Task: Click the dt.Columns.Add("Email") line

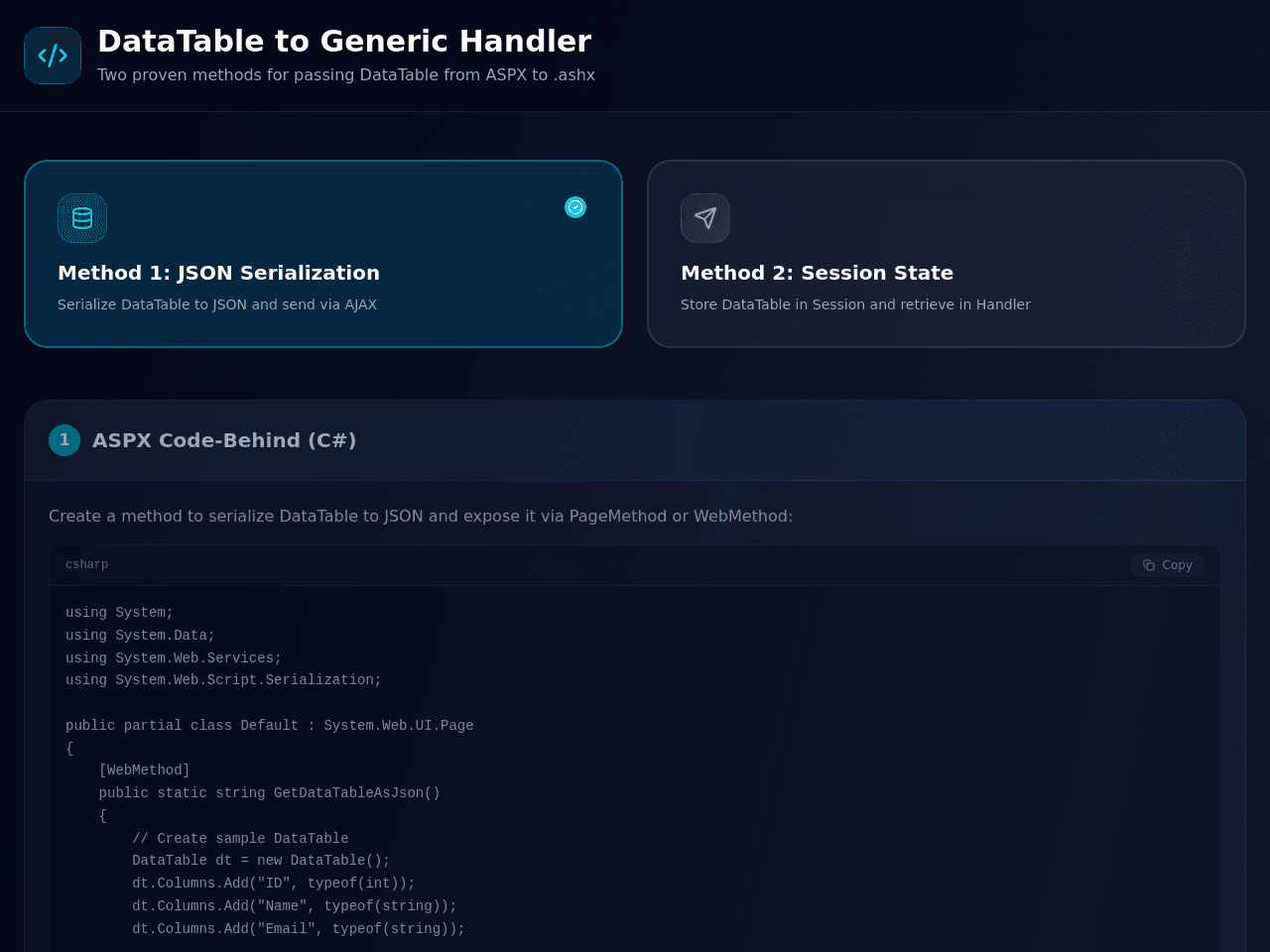Action: 299,929
